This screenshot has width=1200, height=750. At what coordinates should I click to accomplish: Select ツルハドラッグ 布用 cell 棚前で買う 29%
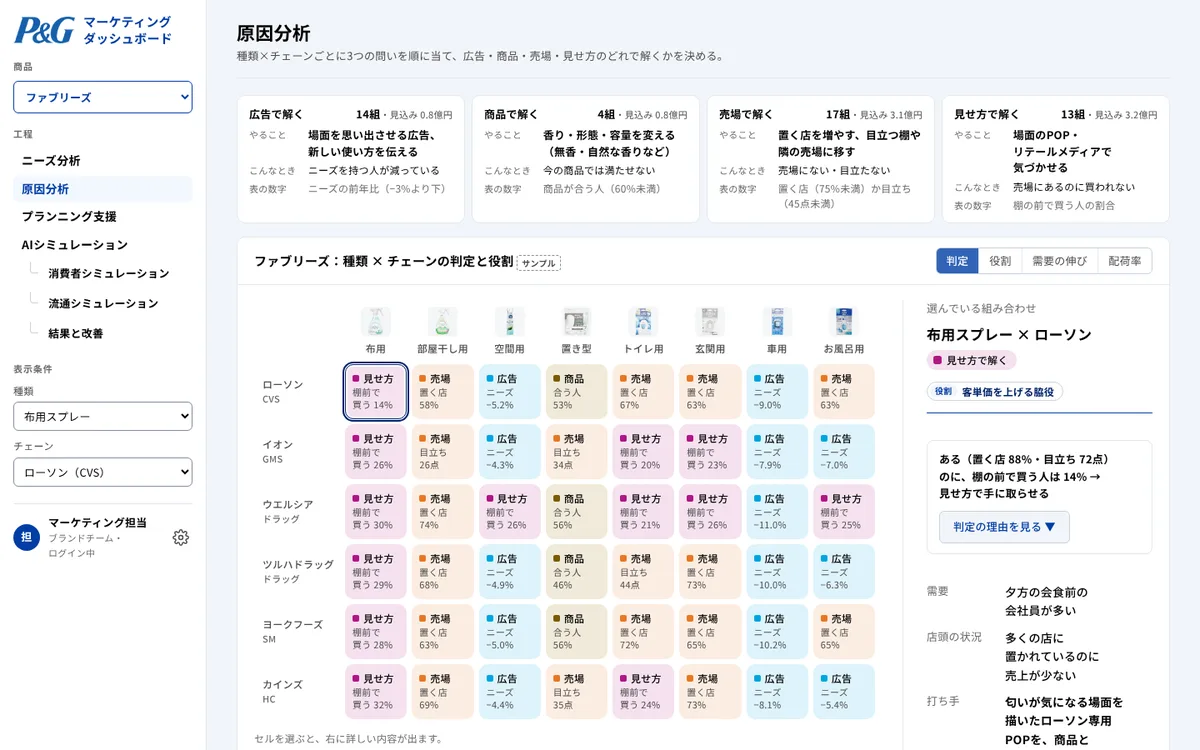click(x=376, y=572)
